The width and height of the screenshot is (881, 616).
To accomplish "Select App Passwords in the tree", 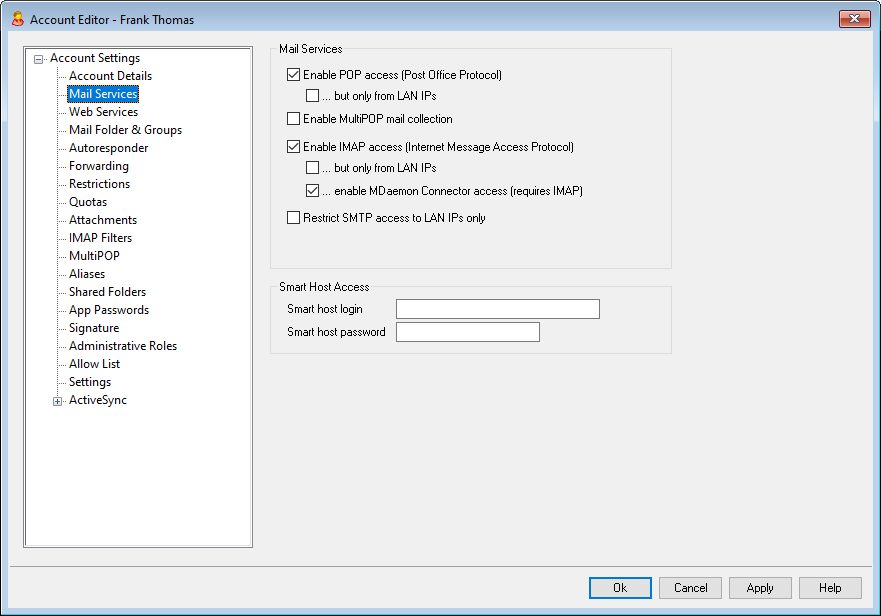I will coord(108,310).
